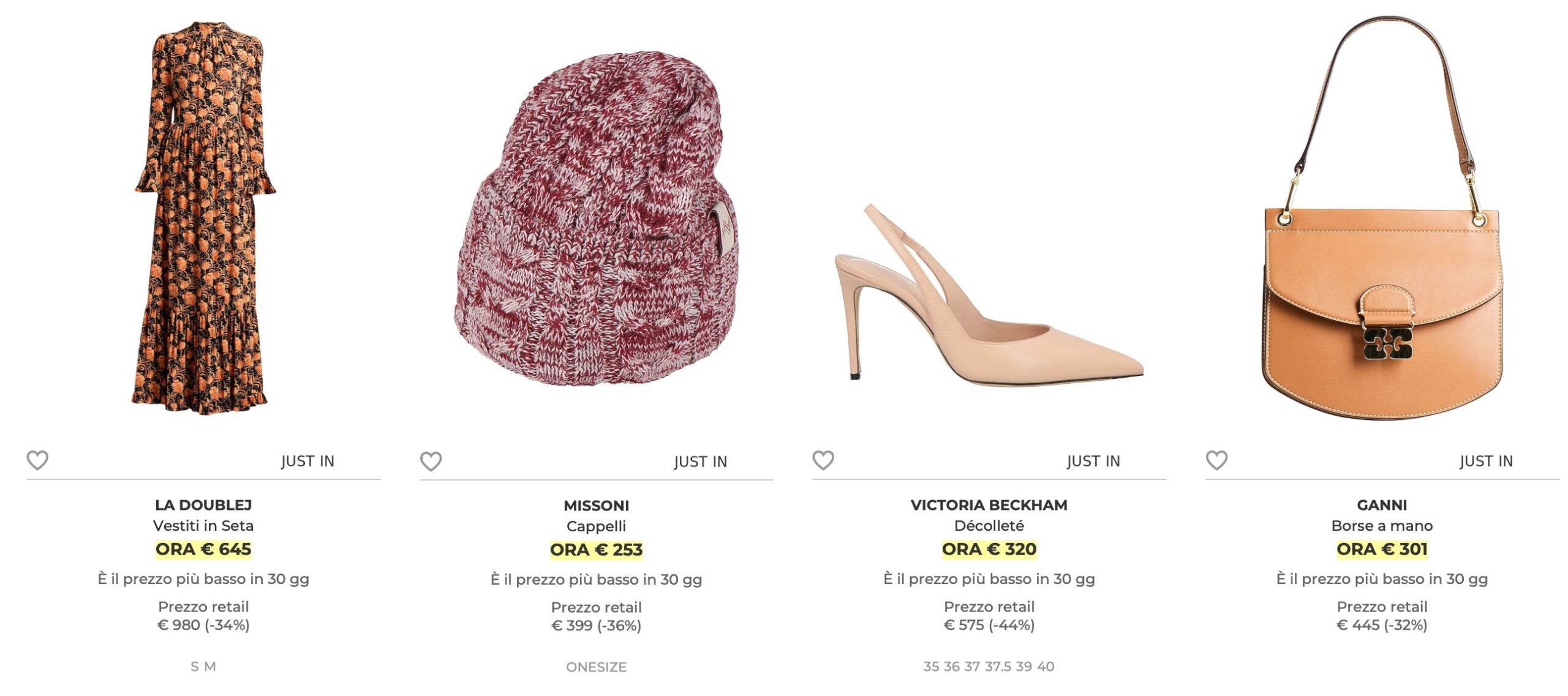
Task: Open the GANNI brand link
Action: 1382,505
